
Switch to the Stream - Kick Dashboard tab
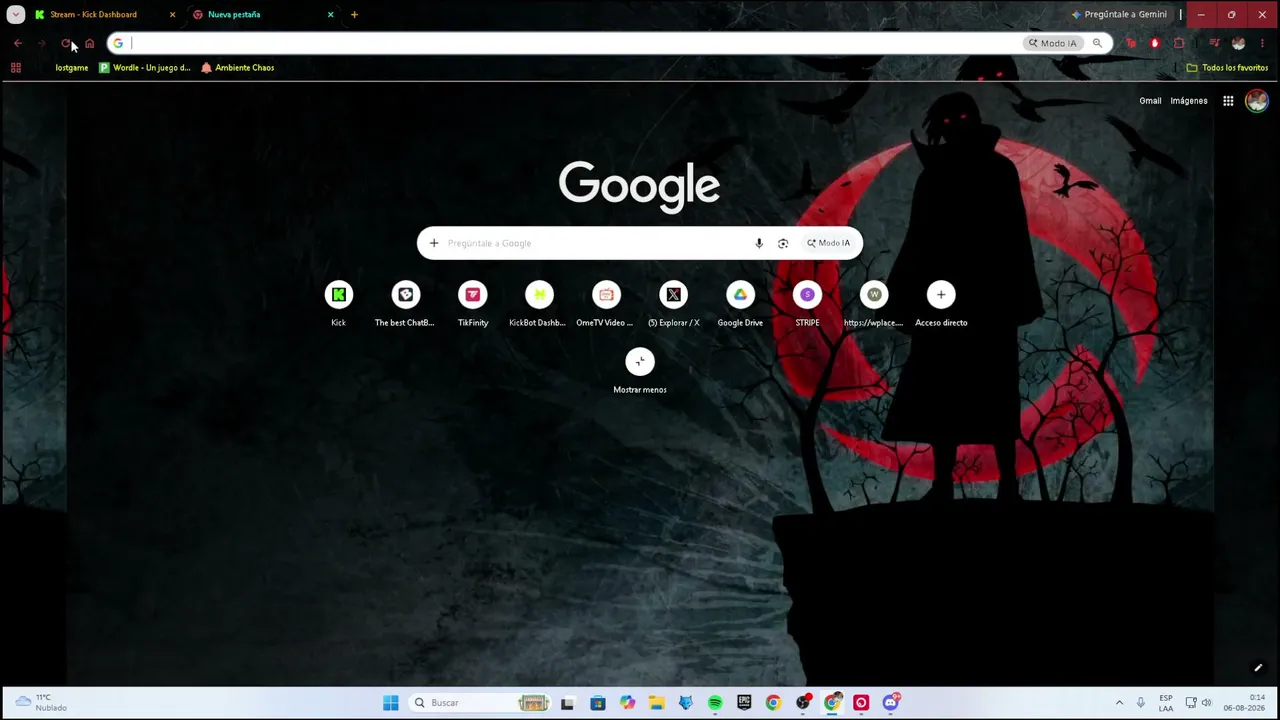point(93,15)
